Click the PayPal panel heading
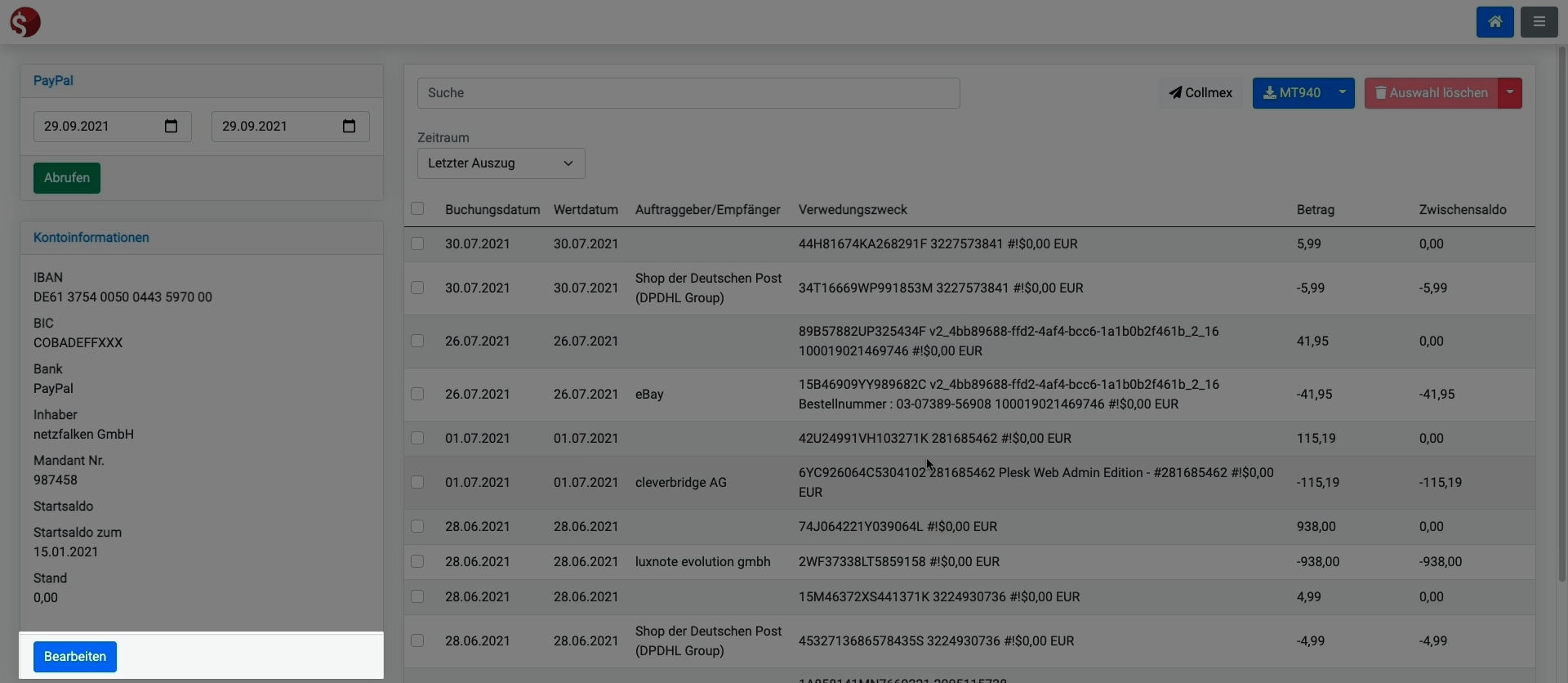Image resolution: width=1568 pixels, height=683 pixels. (53, 81)
